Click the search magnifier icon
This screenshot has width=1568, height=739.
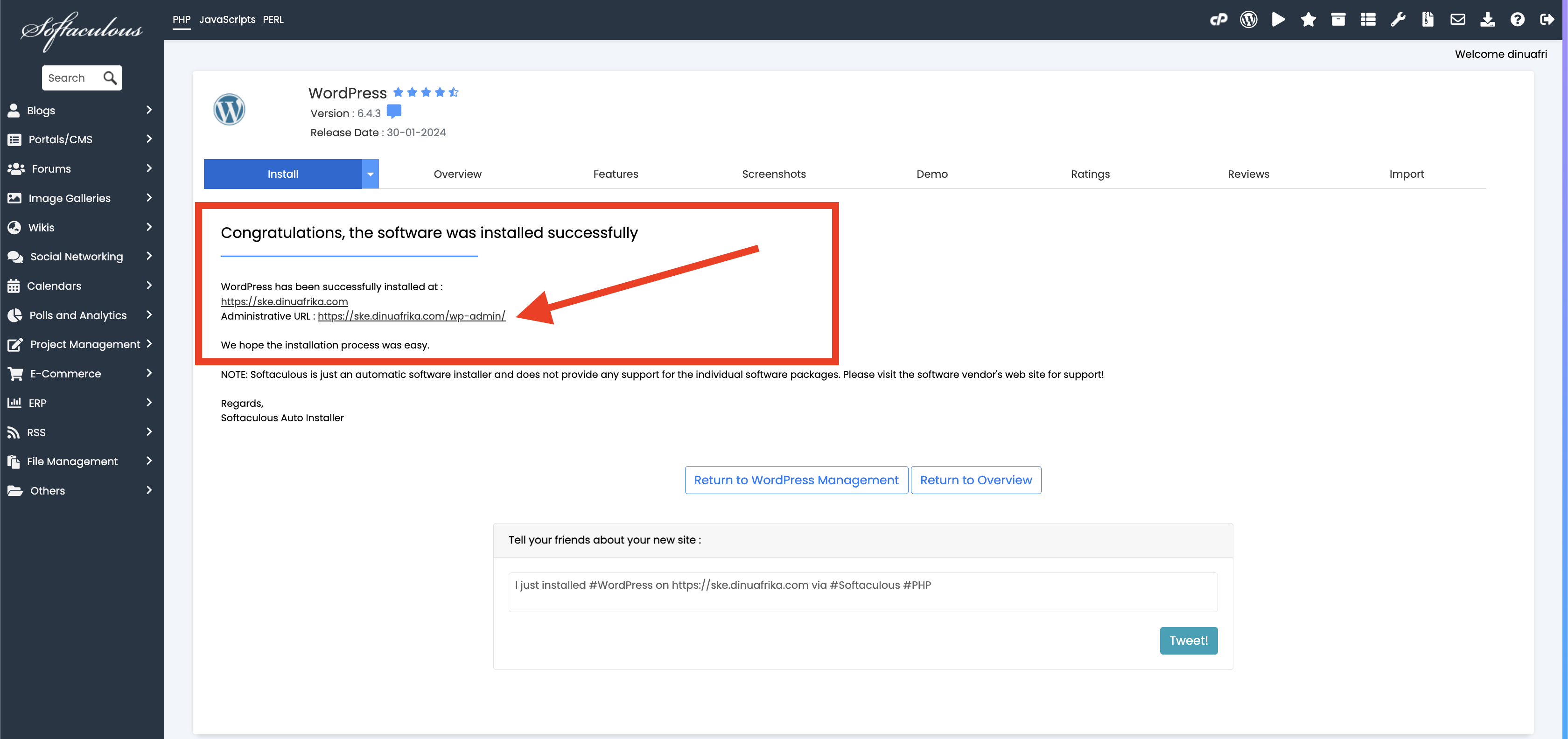coord(110,78)
